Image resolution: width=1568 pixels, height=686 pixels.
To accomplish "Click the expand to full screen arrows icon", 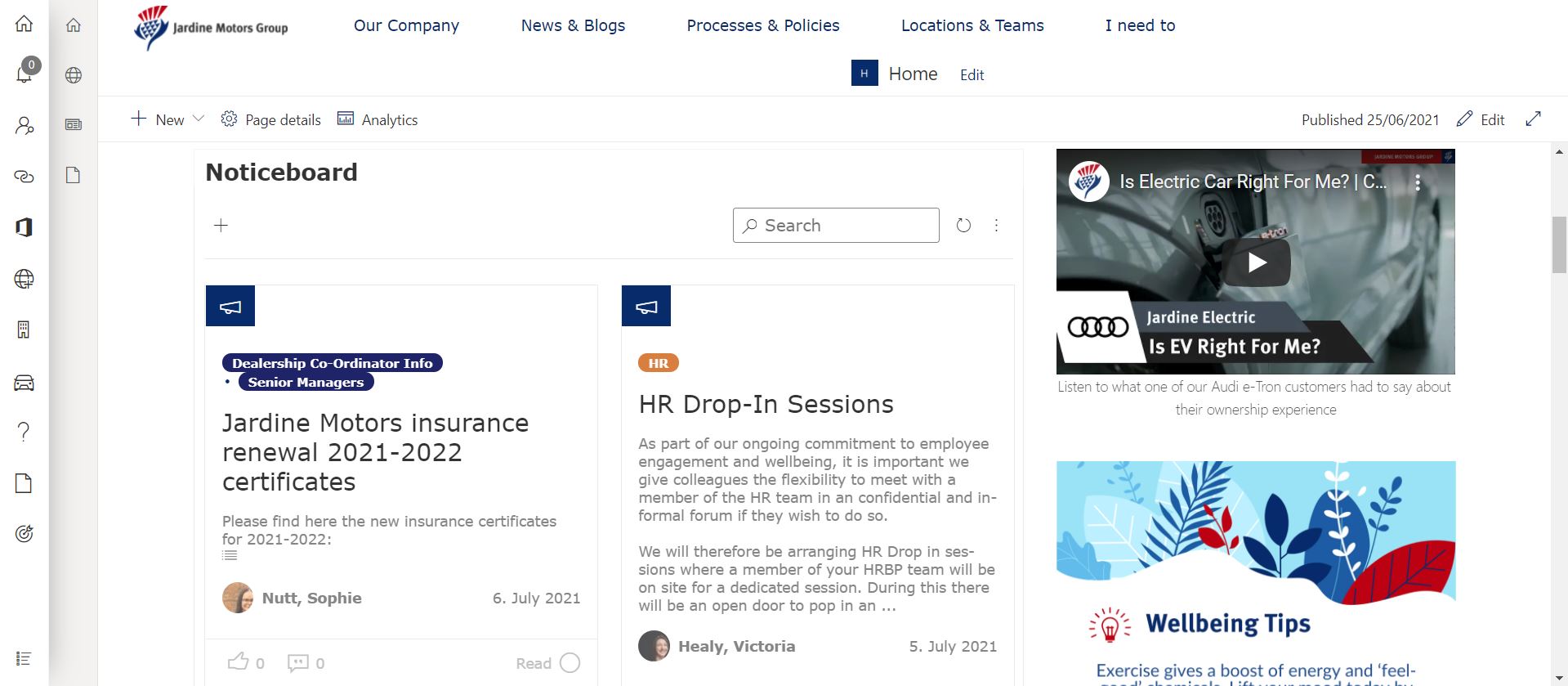I will pos(1533,119).
